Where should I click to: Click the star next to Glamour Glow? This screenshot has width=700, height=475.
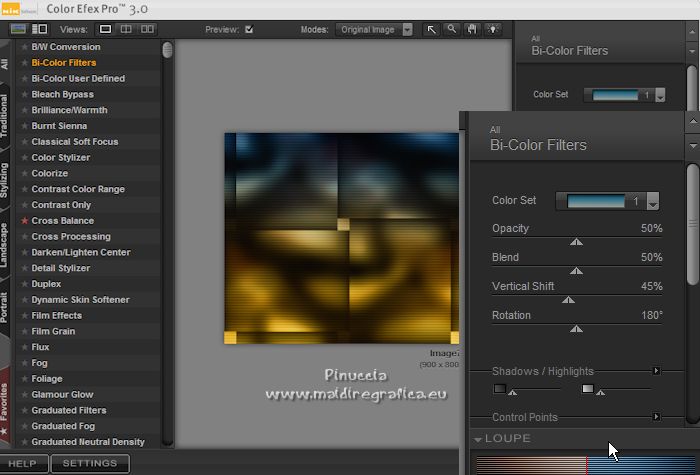coord(25,395)
